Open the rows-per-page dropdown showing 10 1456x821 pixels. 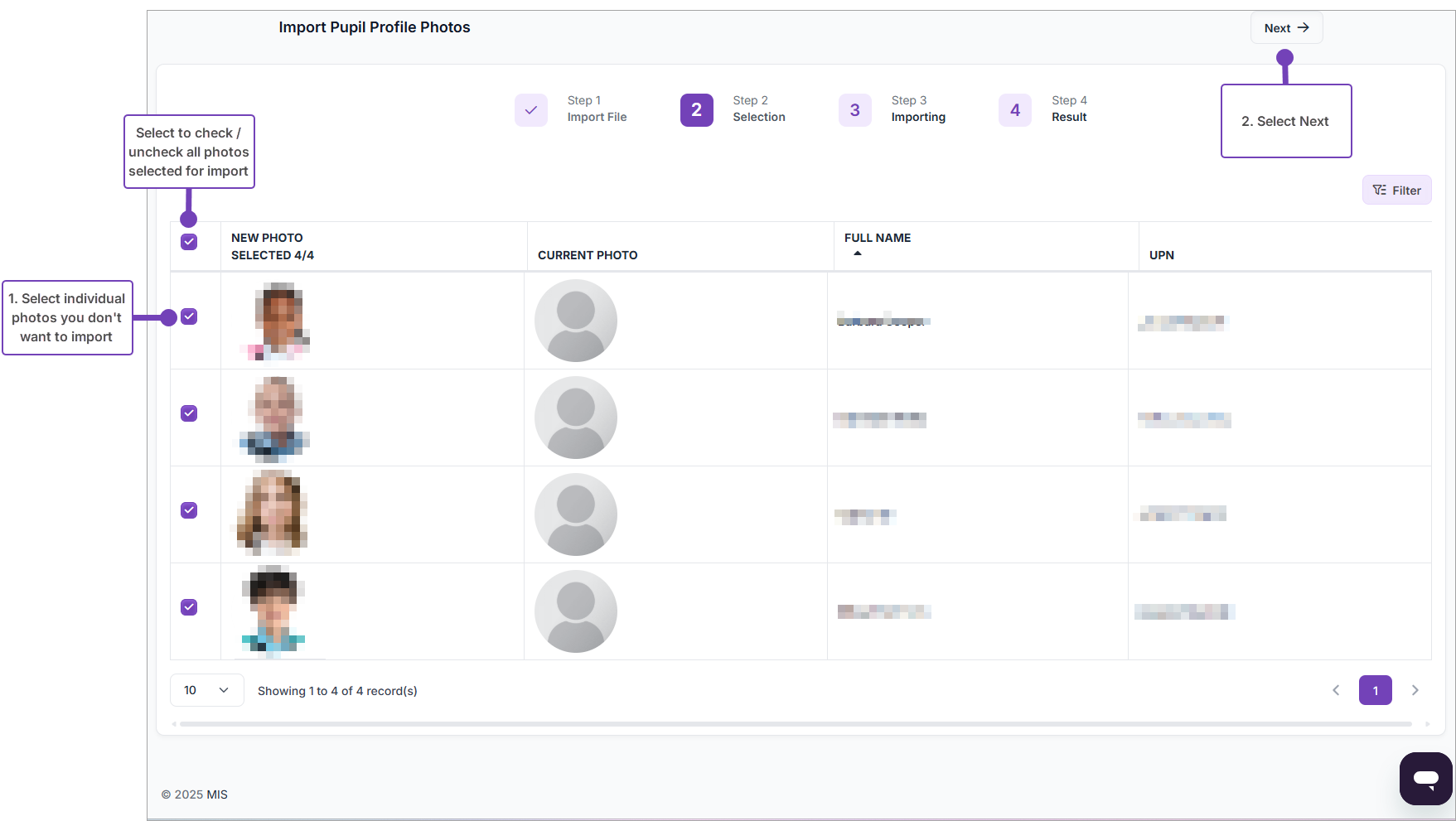pos(206,690)
